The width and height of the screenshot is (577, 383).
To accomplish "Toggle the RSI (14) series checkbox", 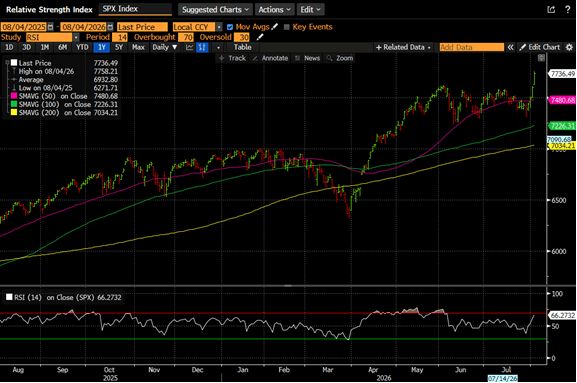I will click(x=9, y=297).
